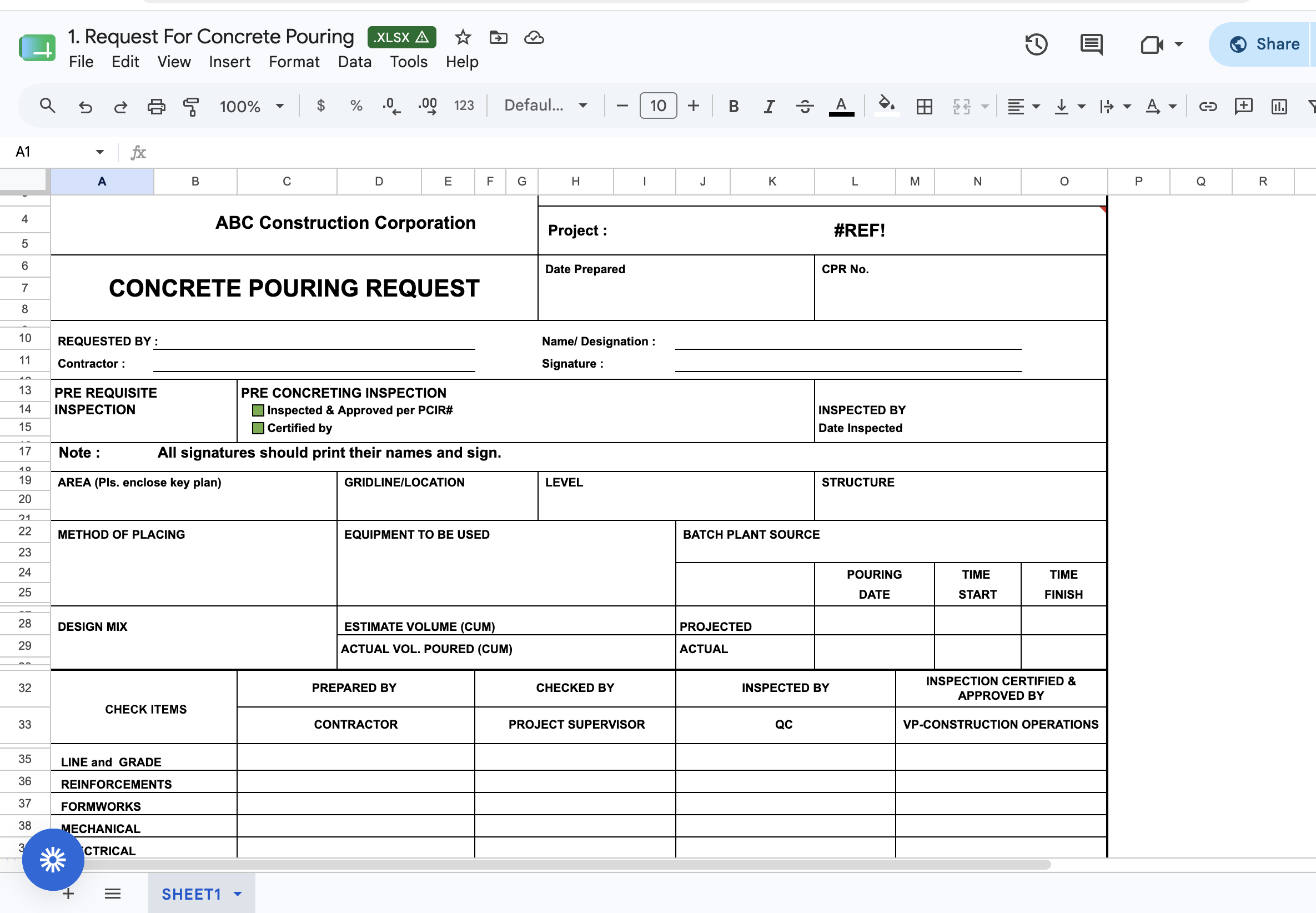Undo the last action
Image resolution: width=1316 pixels, height=913 pixels.
pyautogui.click(x=85, y=107)
